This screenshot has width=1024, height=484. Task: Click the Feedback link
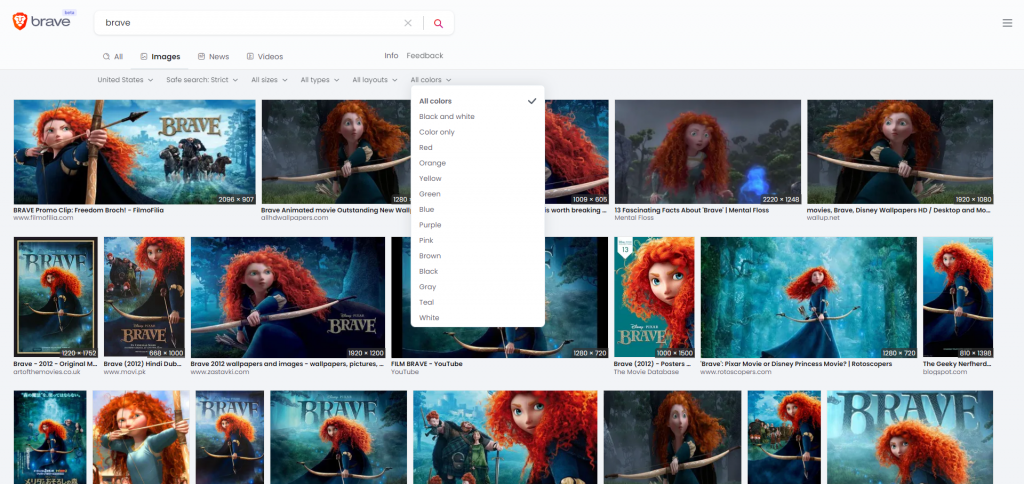(424, 56)
